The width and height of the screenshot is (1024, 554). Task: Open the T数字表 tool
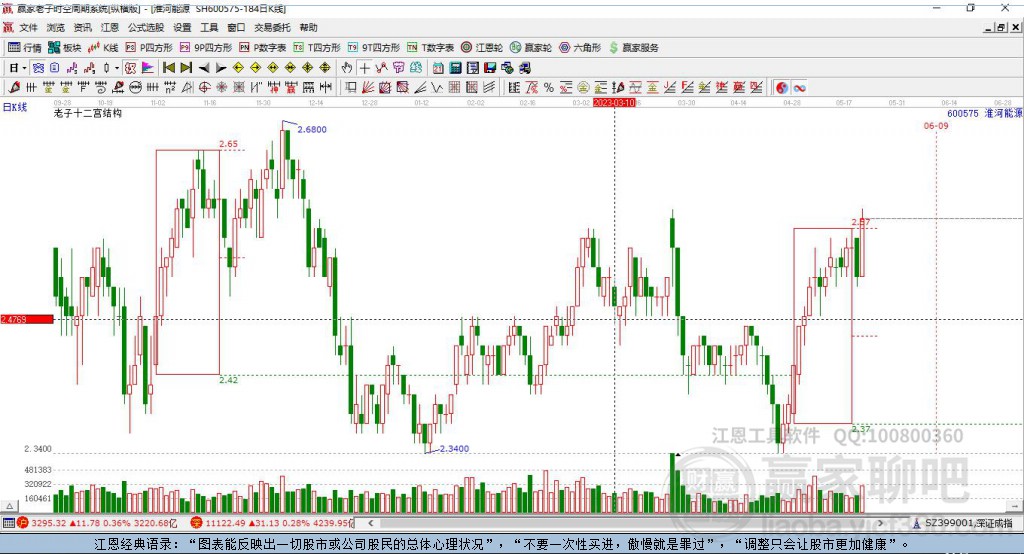[430, 48]
